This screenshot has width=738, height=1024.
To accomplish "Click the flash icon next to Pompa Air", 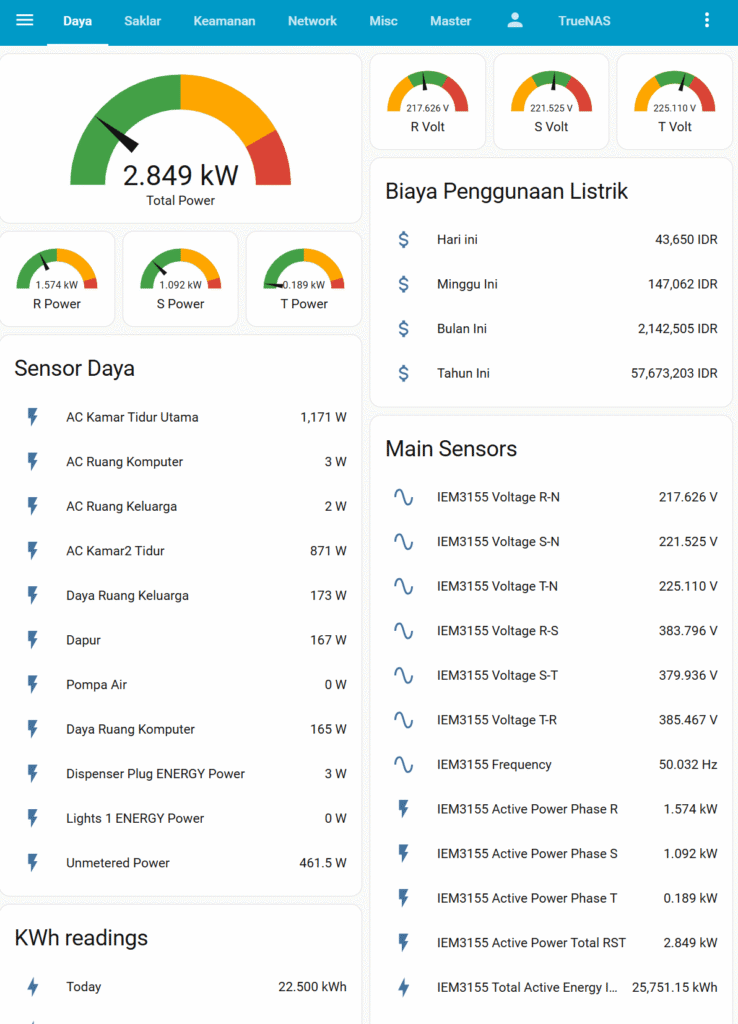I will click(x=33, y=685).
